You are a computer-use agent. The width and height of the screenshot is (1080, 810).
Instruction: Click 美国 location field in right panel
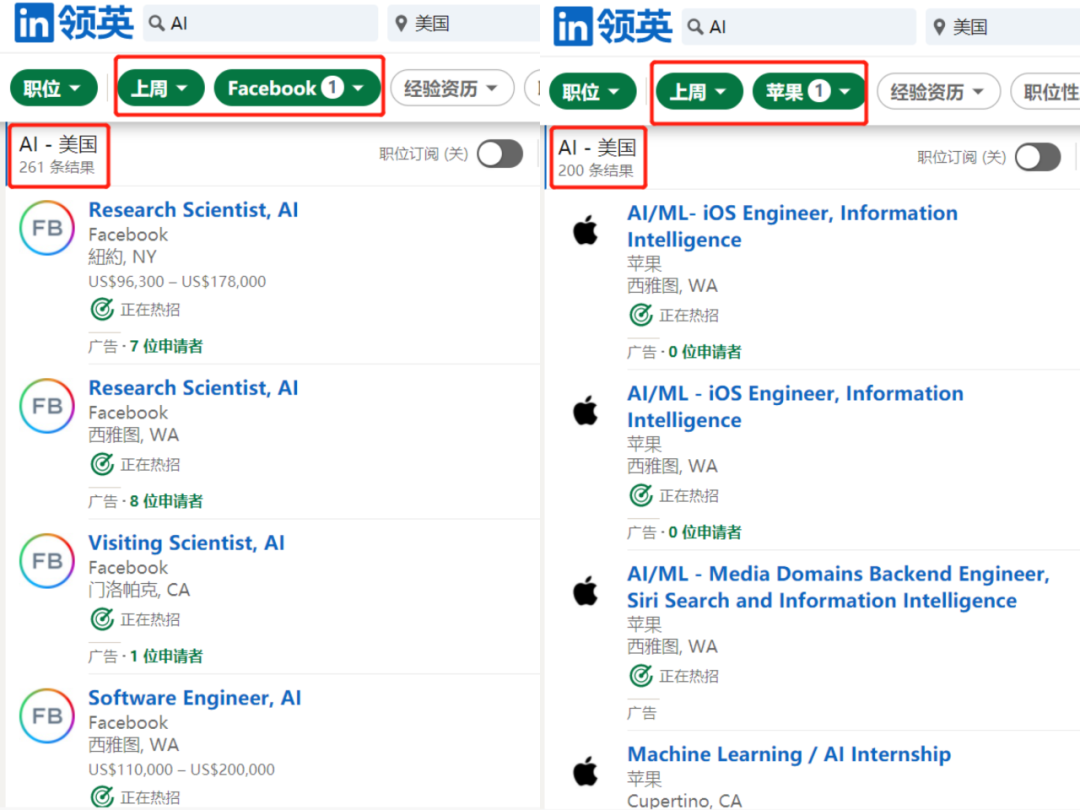click(1002, 27)
